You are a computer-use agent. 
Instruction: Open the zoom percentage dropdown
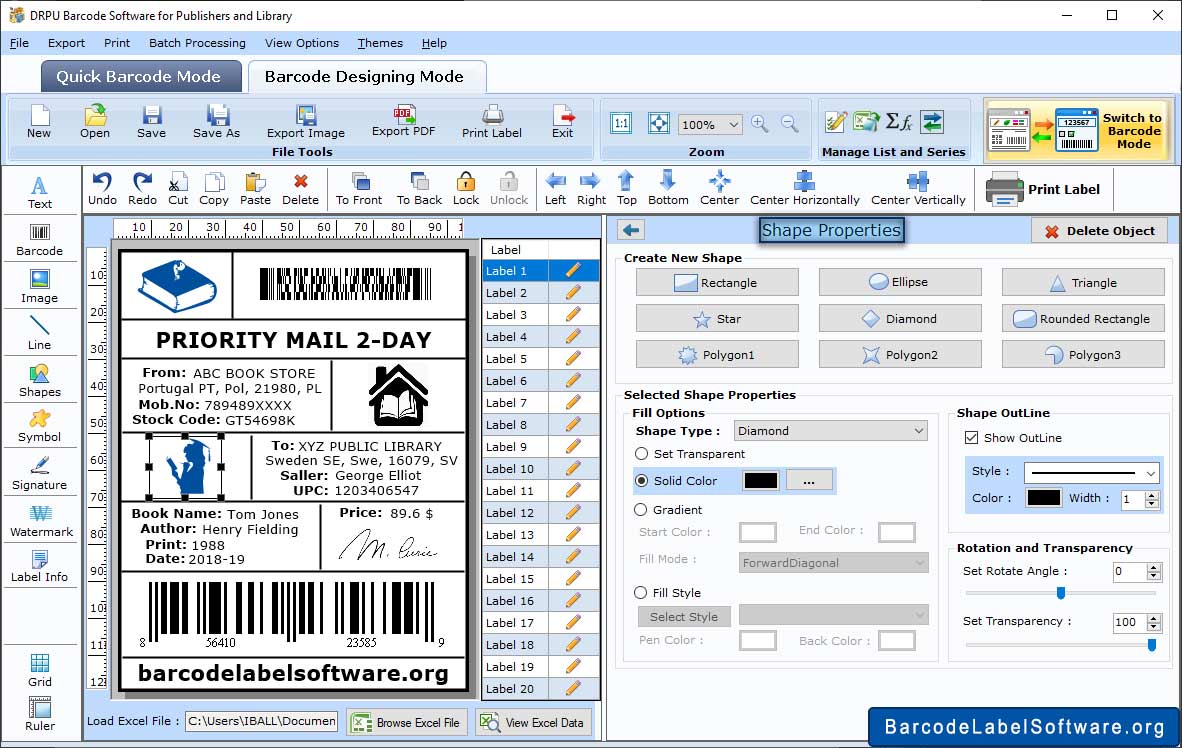[709, 124]
